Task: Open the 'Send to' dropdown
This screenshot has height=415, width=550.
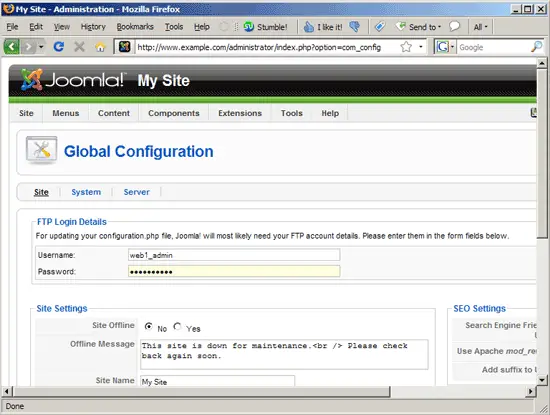Action: (418, 27)
